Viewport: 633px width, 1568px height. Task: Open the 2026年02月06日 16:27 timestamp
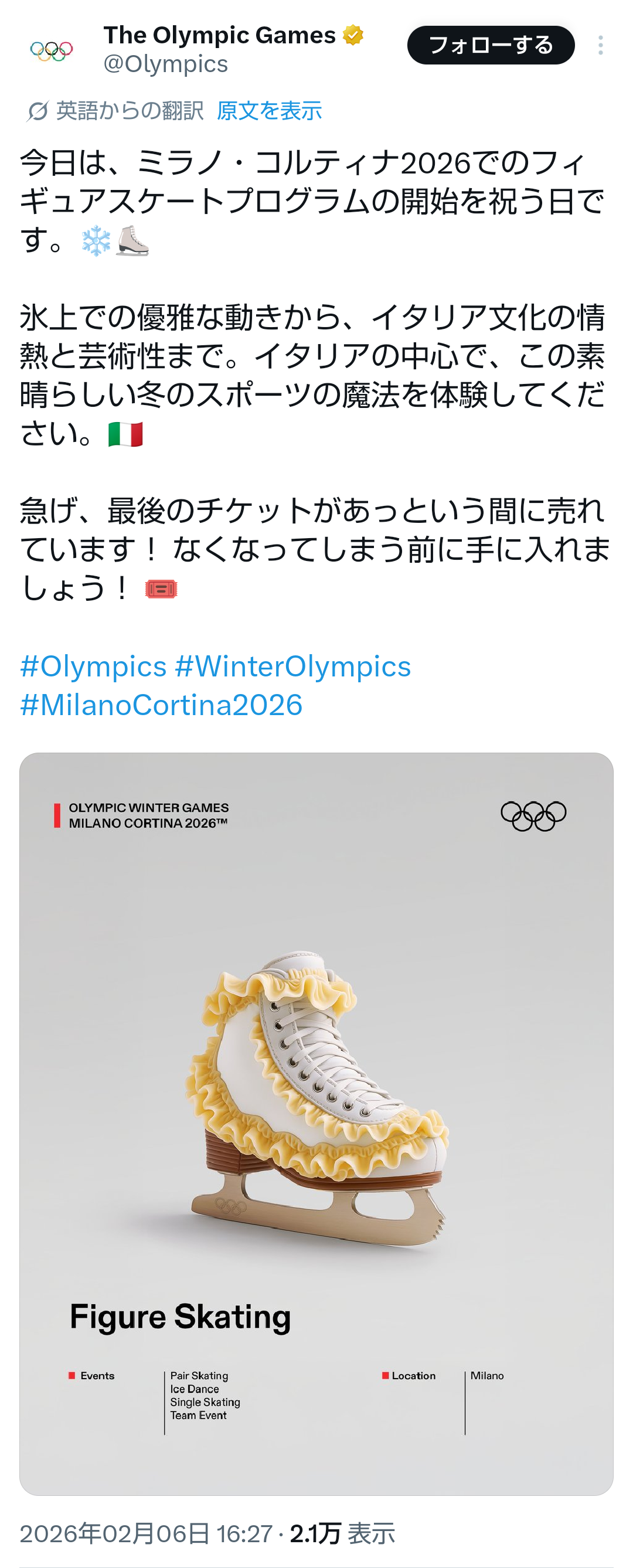click(146, 1533)
